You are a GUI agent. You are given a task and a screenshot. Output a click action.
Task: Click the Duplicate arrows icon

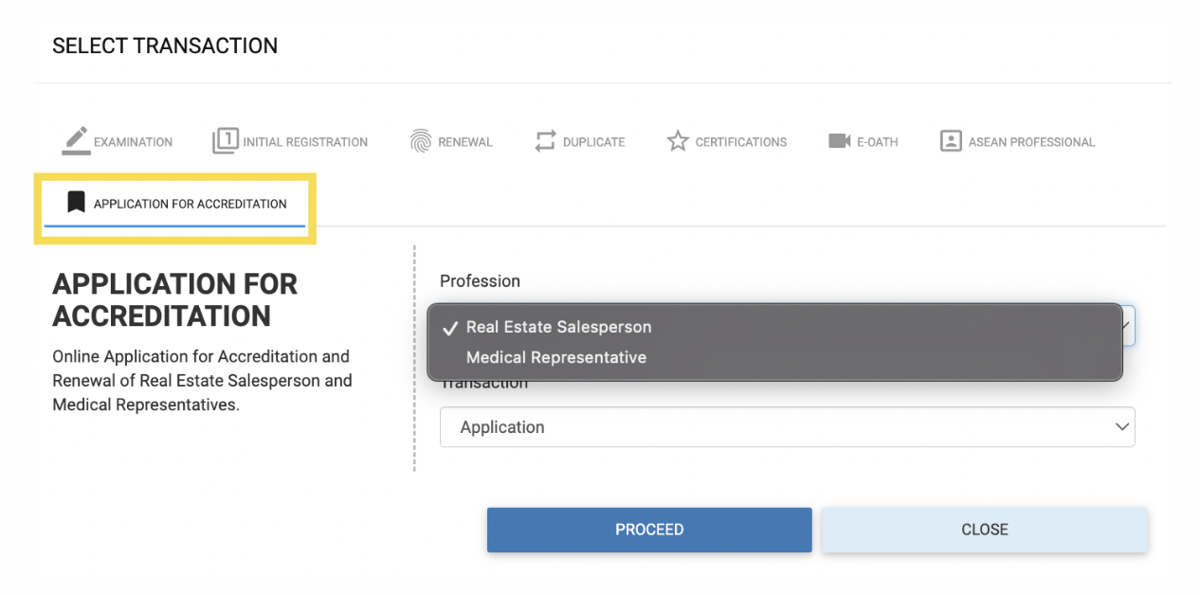point(546,140)
